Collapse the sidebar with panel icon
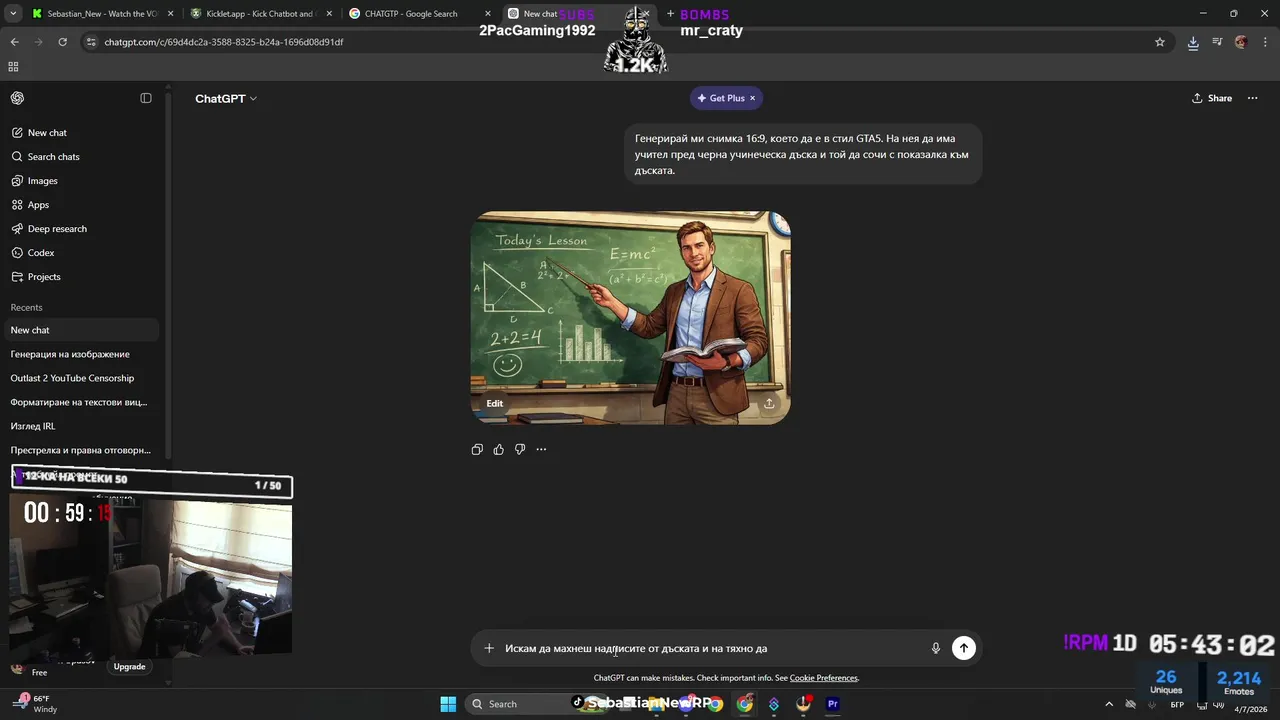 (x=146, y=98)
